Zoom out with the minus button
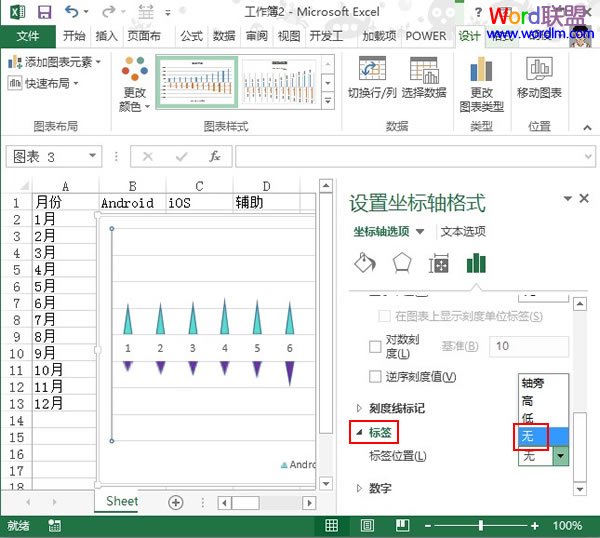Screen dimensions: 600x538 tap(428, 525)
